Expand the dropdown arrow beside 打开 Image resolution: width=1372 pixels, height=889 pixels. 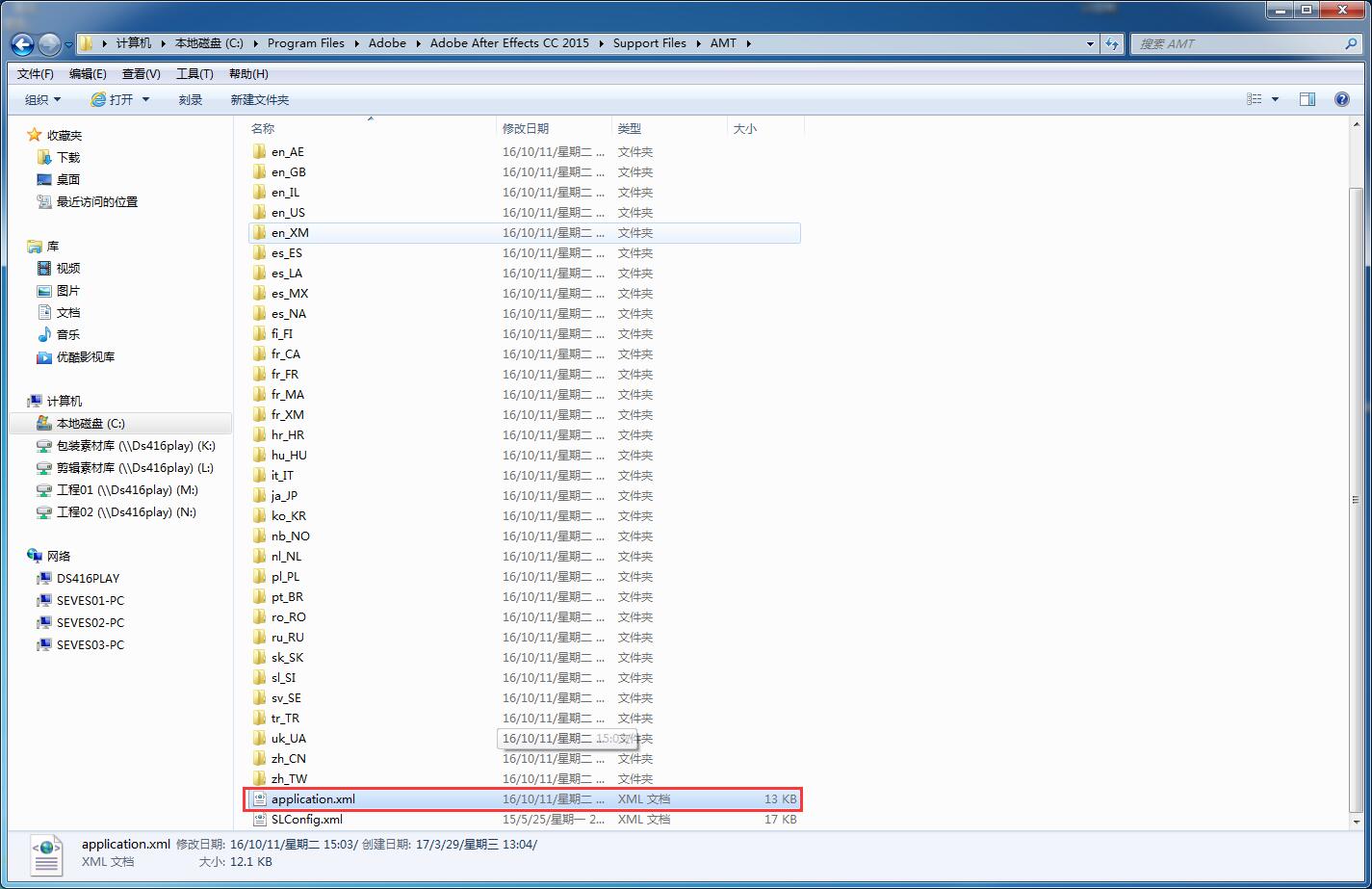[x=146, y=99]
